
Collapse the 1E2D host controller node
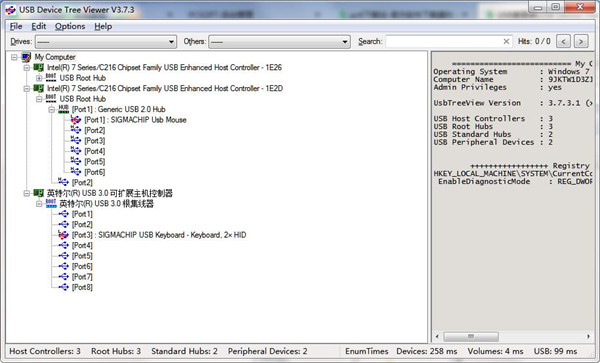pos(26,88)
